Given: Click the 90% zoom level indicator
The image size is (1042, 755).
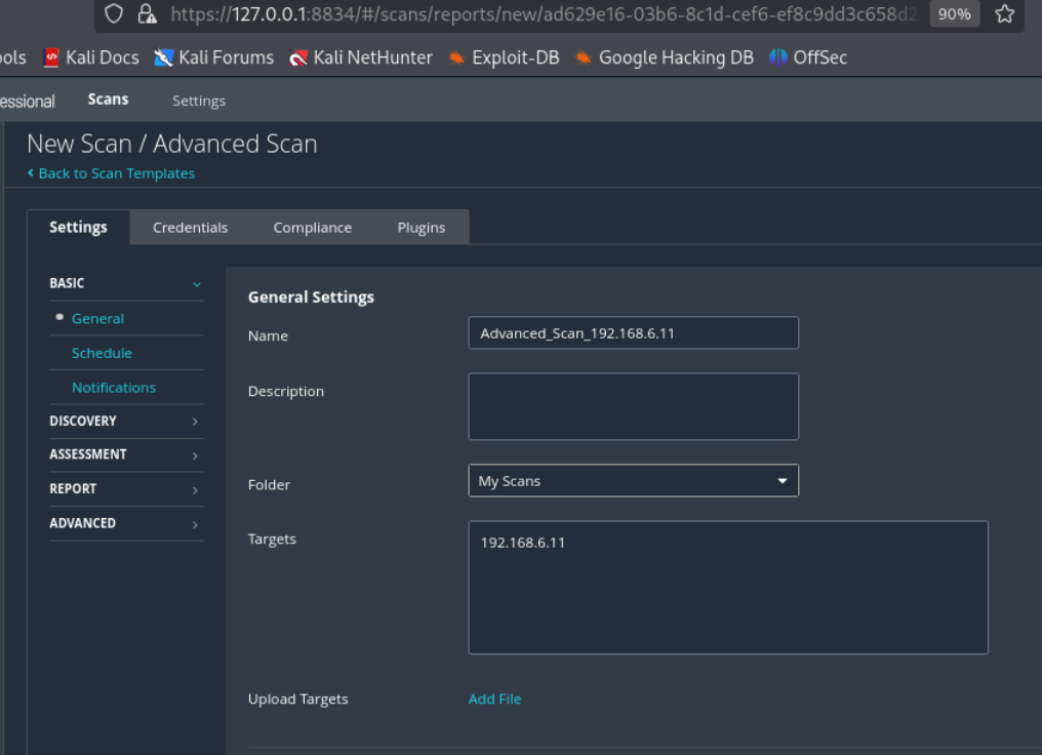Looking at the screenshot, I should 954,14.
